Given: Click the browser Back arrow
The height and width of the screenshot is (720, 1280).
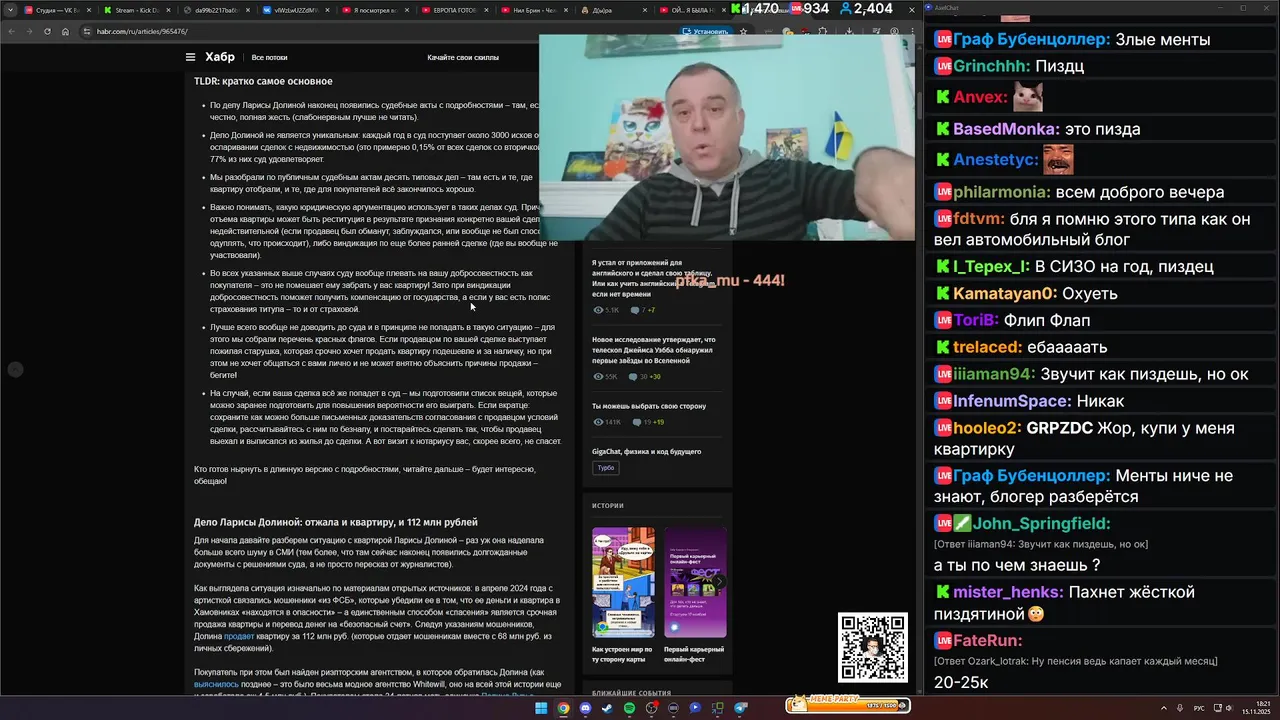Looking at the screenshot, I should (x=11, y=31).
